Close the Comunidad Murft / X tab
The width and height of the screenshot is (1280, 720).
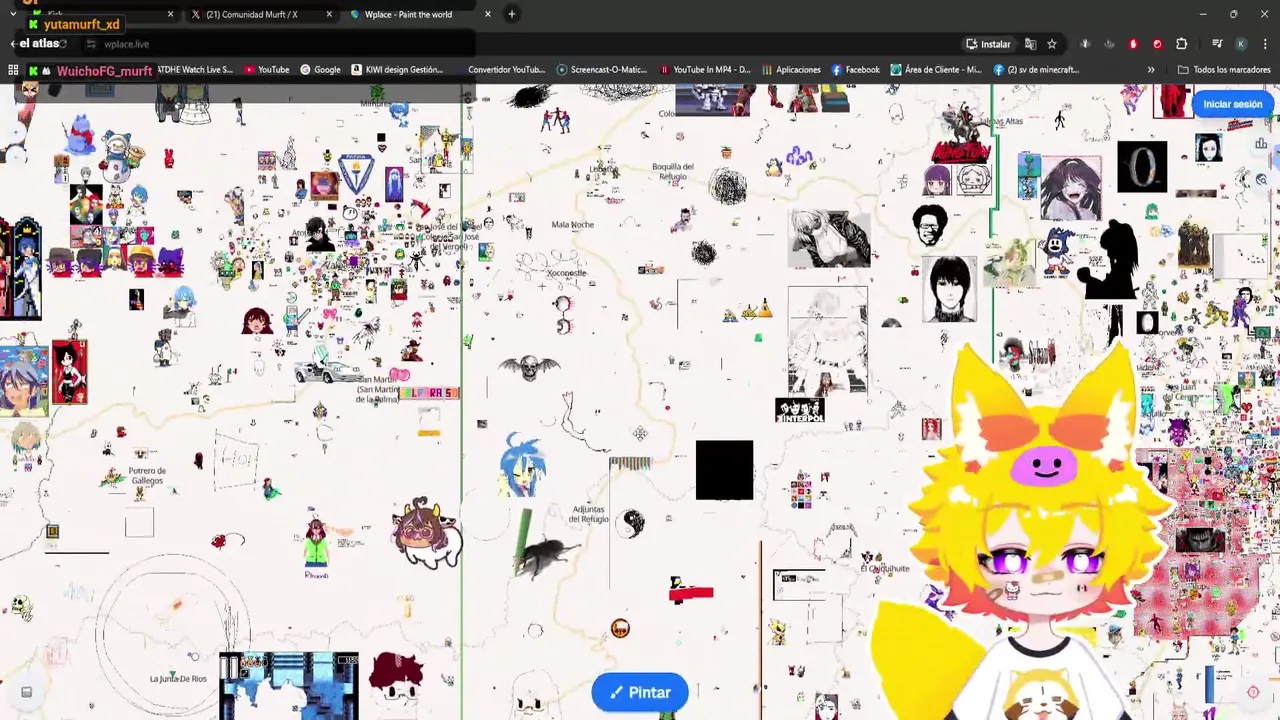329,14
